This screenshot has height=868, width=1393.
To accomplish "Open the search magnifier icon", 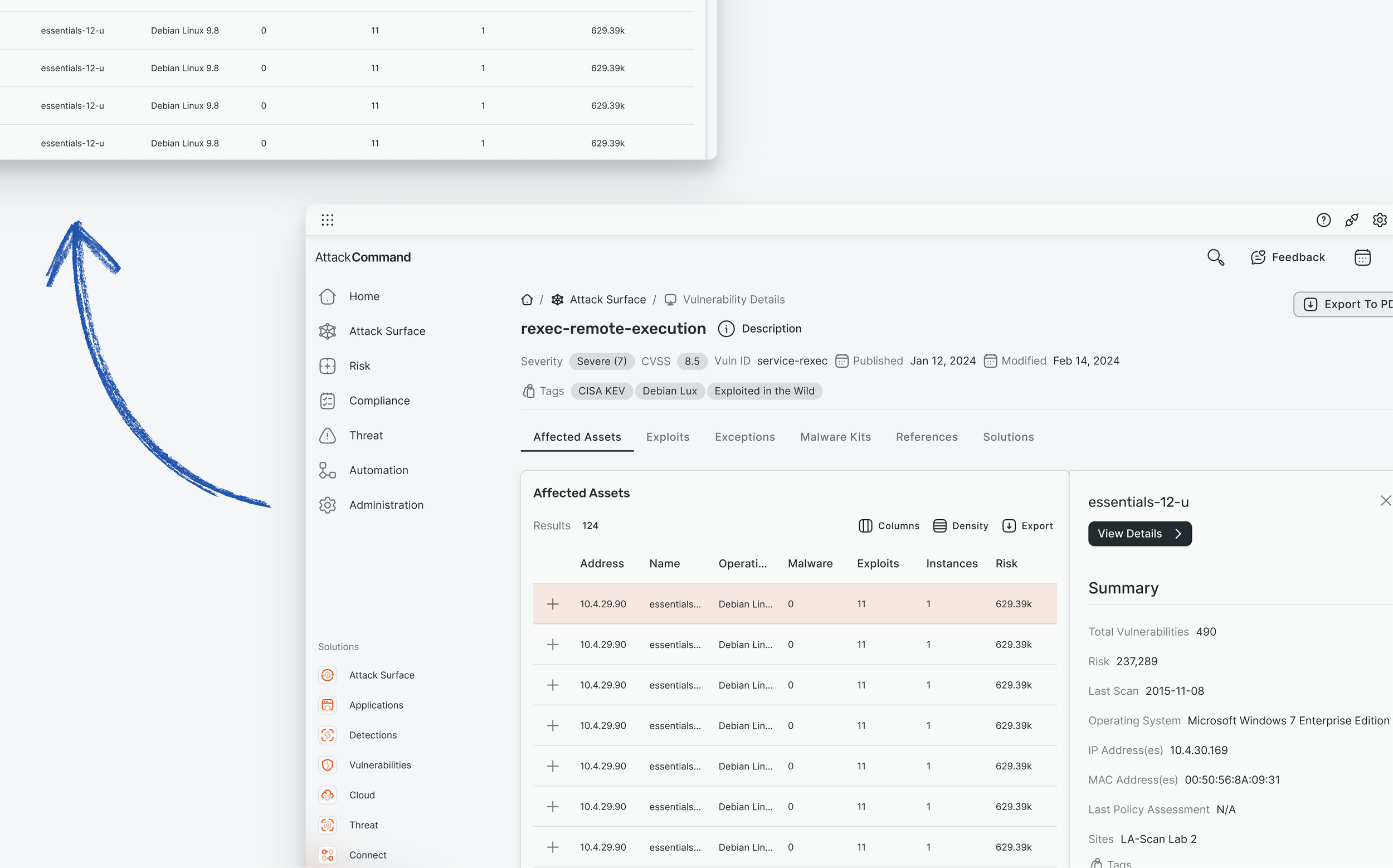I will pos(1215,257).
